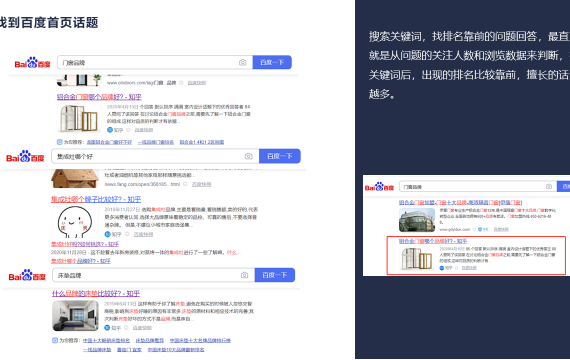The width and height of the screenshot is (570, 360).
Task: Click 百度快照 beside the oledoors.com URL
Action: click(x=197, y=83)
